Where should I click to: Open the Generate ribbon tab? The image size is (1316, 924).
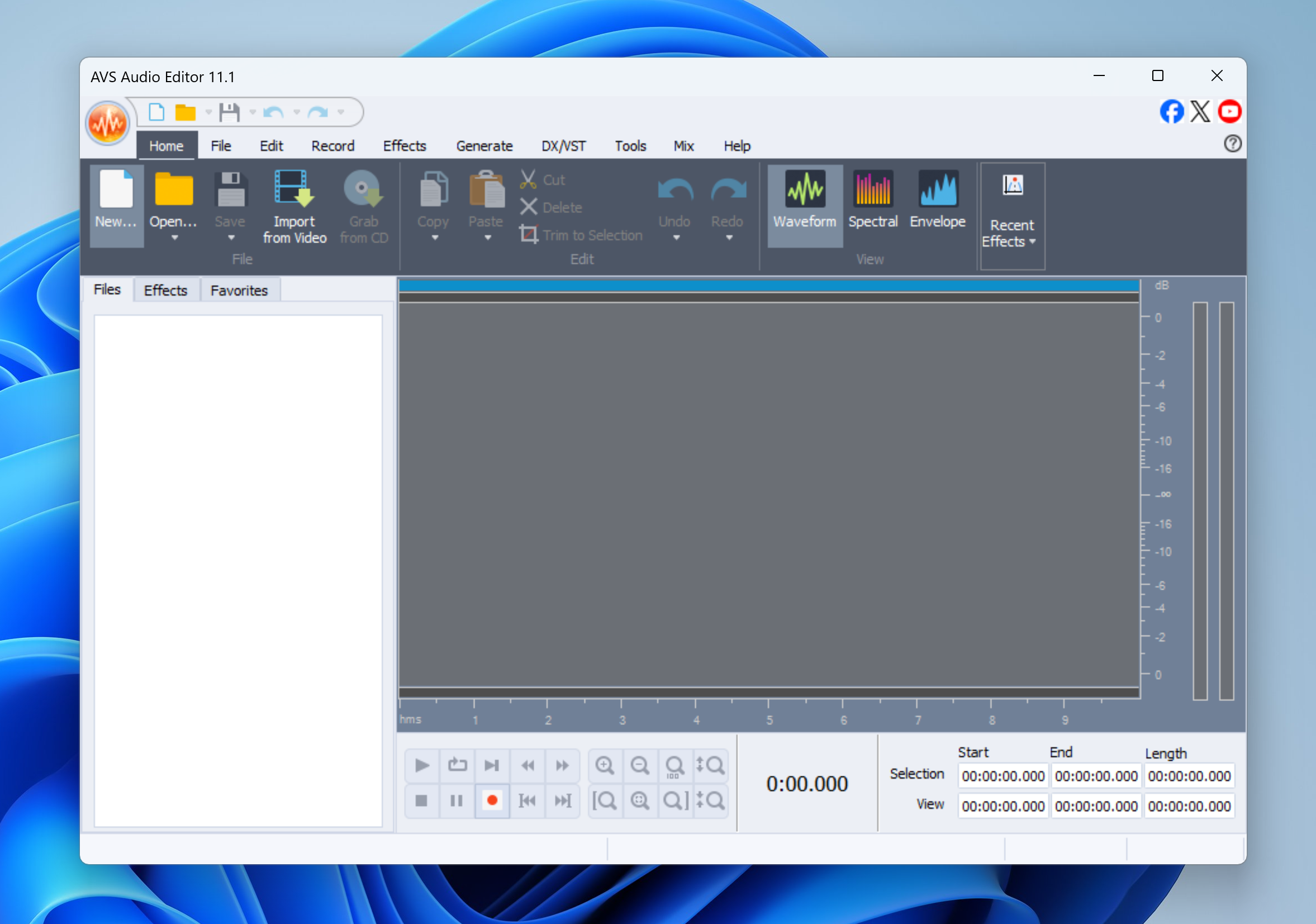(484, 145)
